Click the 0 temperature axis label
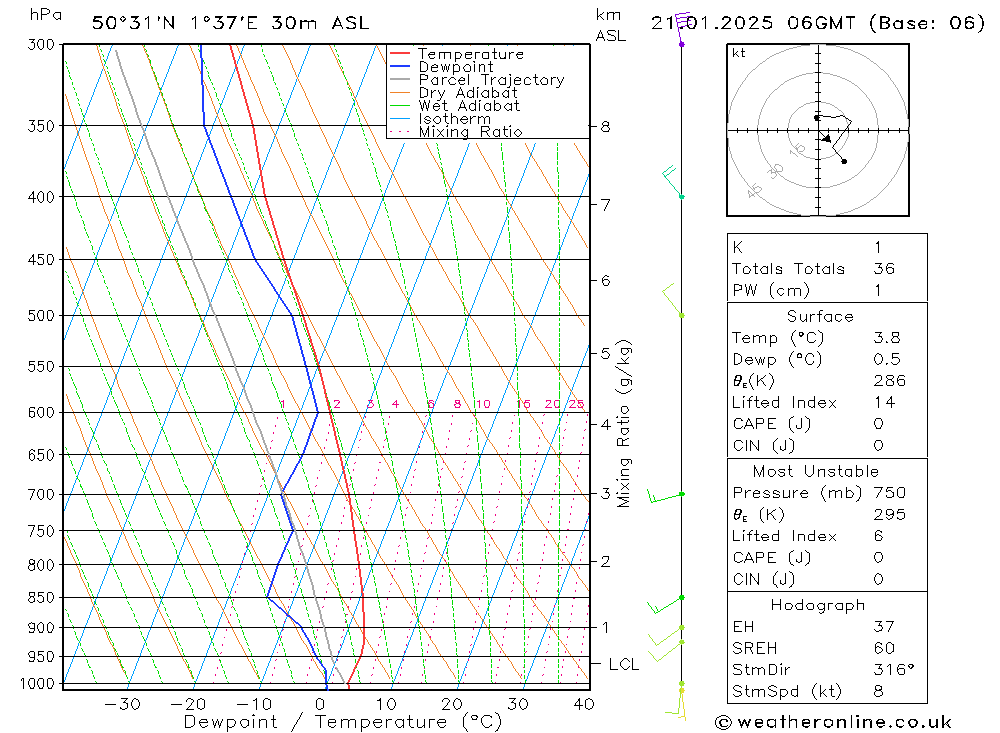 tap(320, 705)
